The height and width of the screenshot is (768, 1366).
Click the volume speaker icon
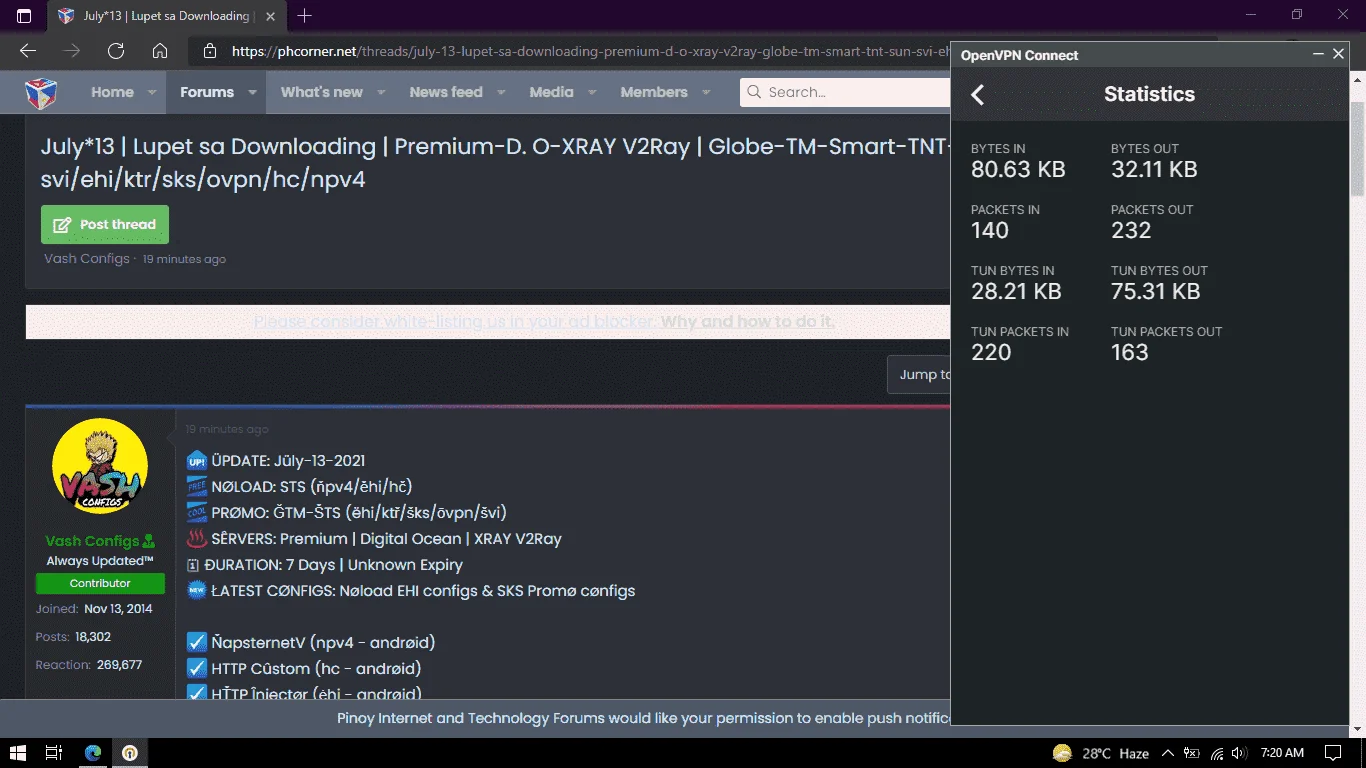tap(1240, 753)
